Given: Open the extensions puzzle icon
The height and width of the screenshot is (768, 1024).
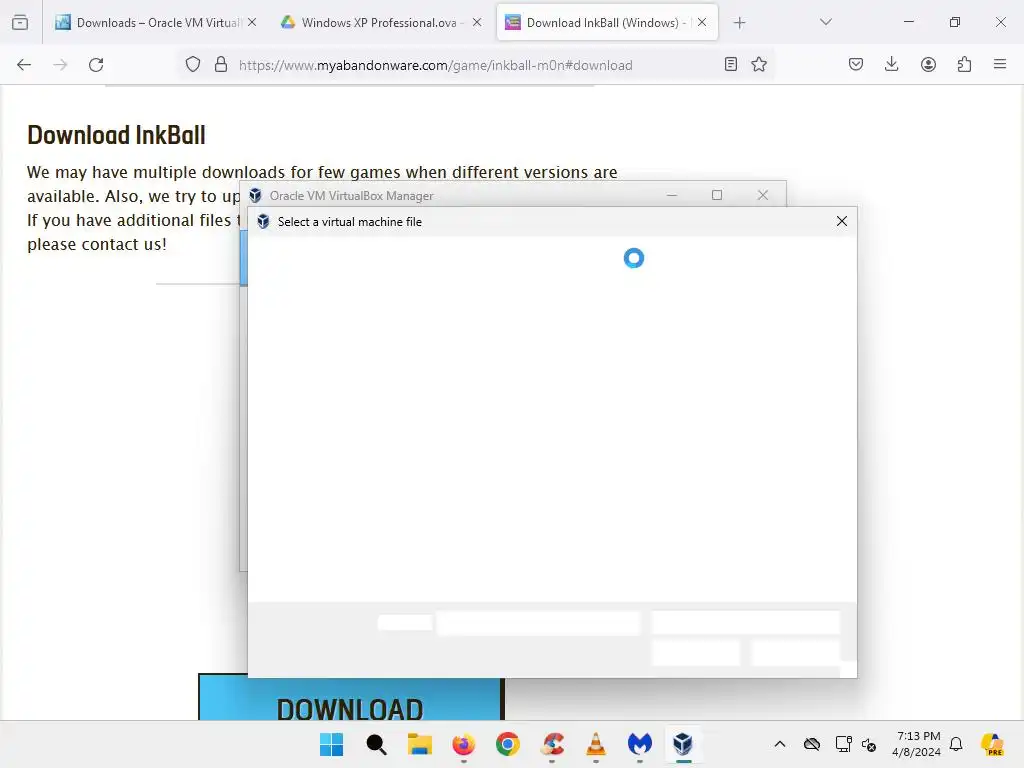Looking at the screenshot, I should coord(964,65).
